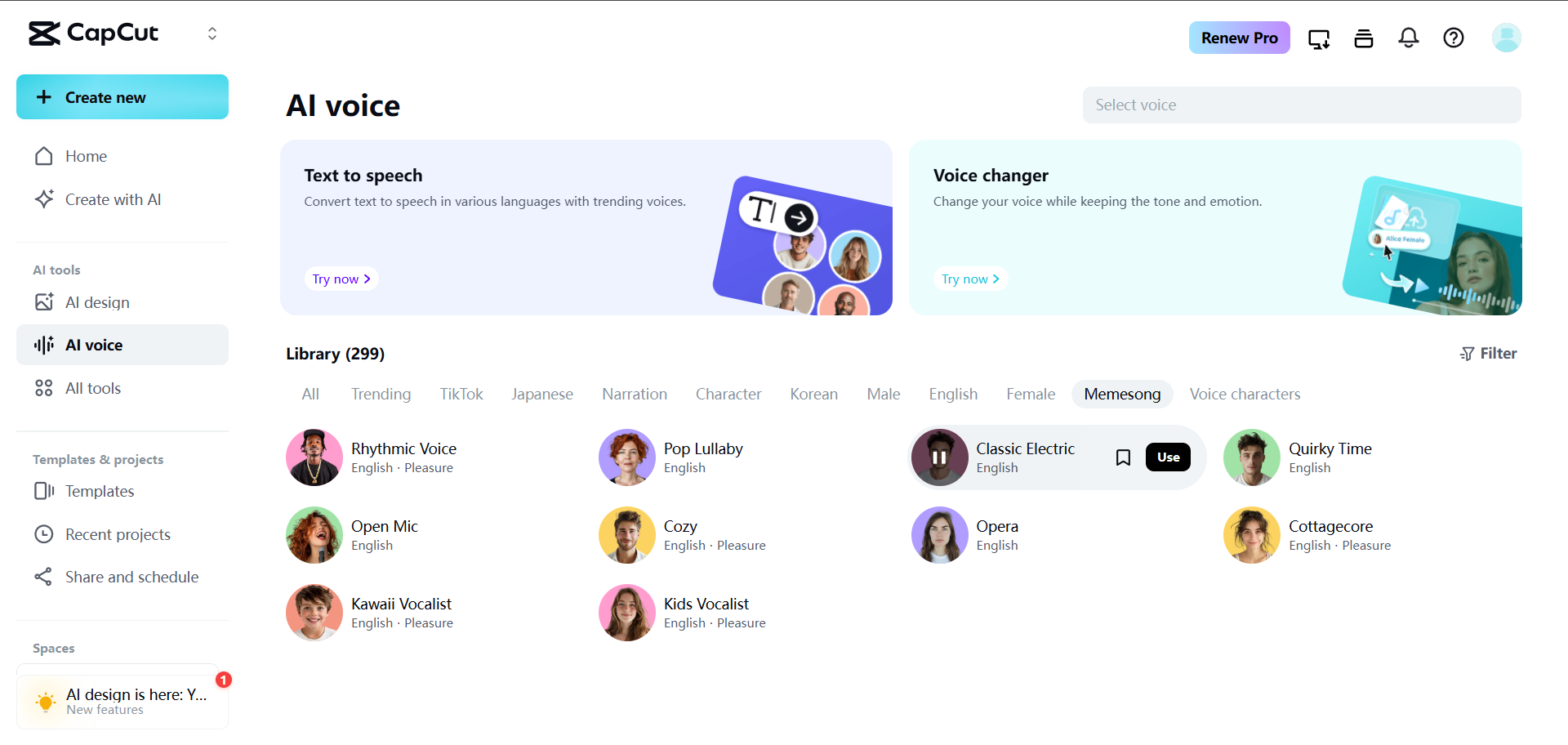Open the Filter options
The width and height of the screenshot is (1568, 745).
pyautogui.click(x=1488, y=354)
